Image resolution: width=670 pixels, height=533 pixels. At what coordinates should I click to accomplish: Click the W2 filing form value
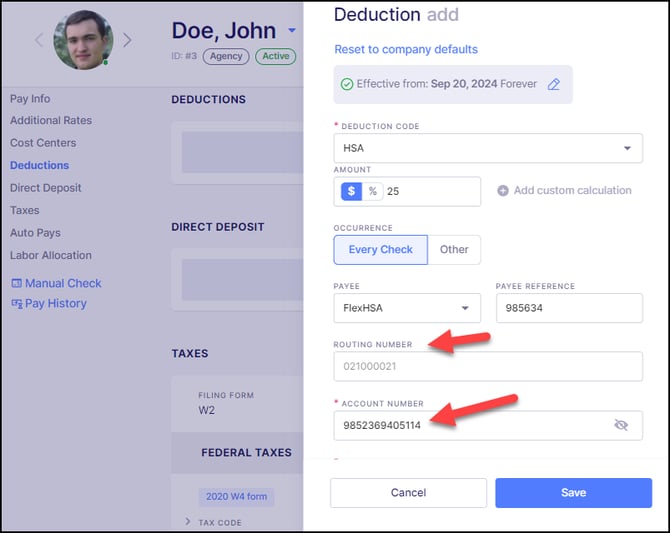click(x=206, y=410)
